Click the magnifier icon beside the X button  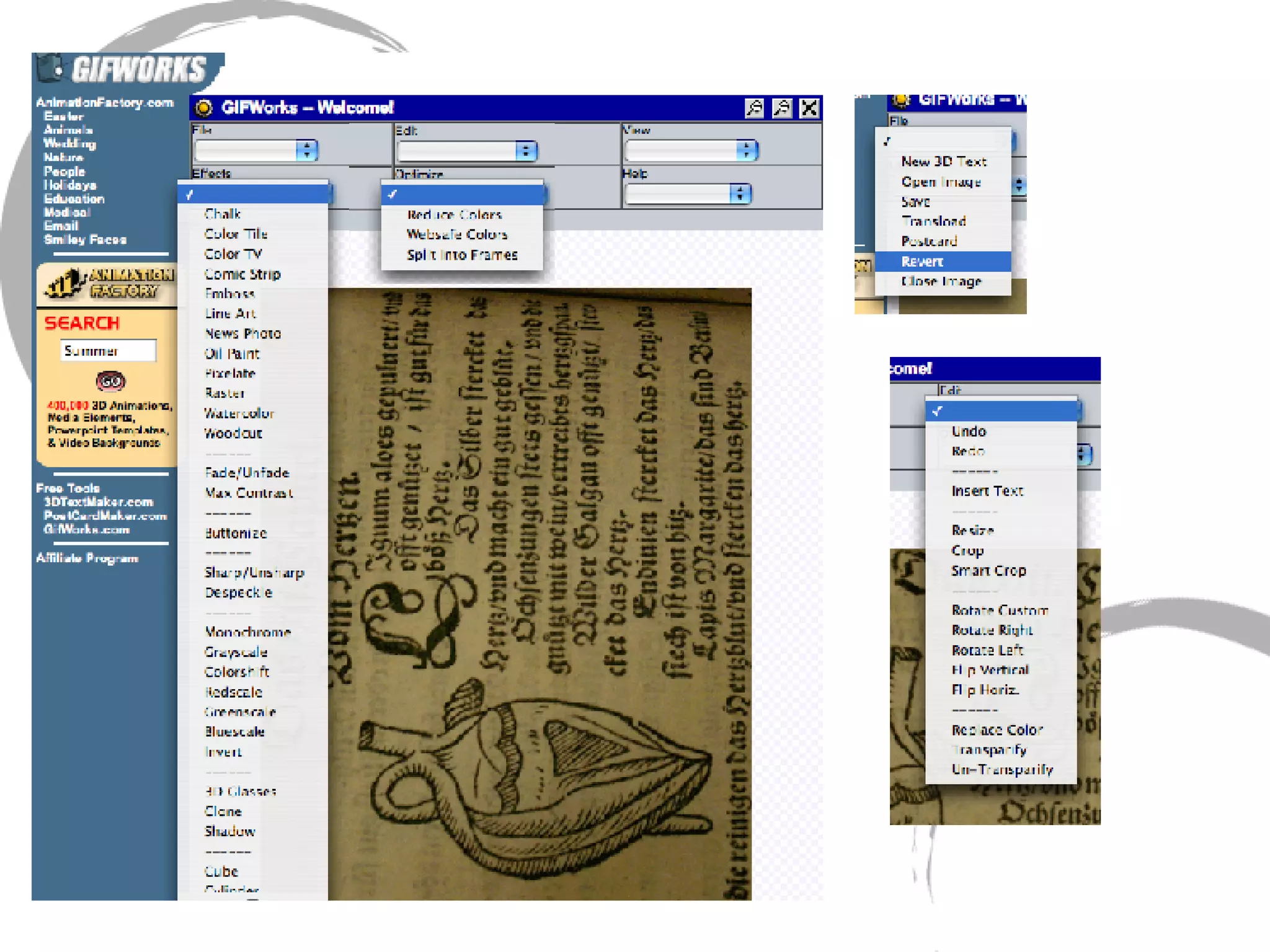[x=781, y=108]
